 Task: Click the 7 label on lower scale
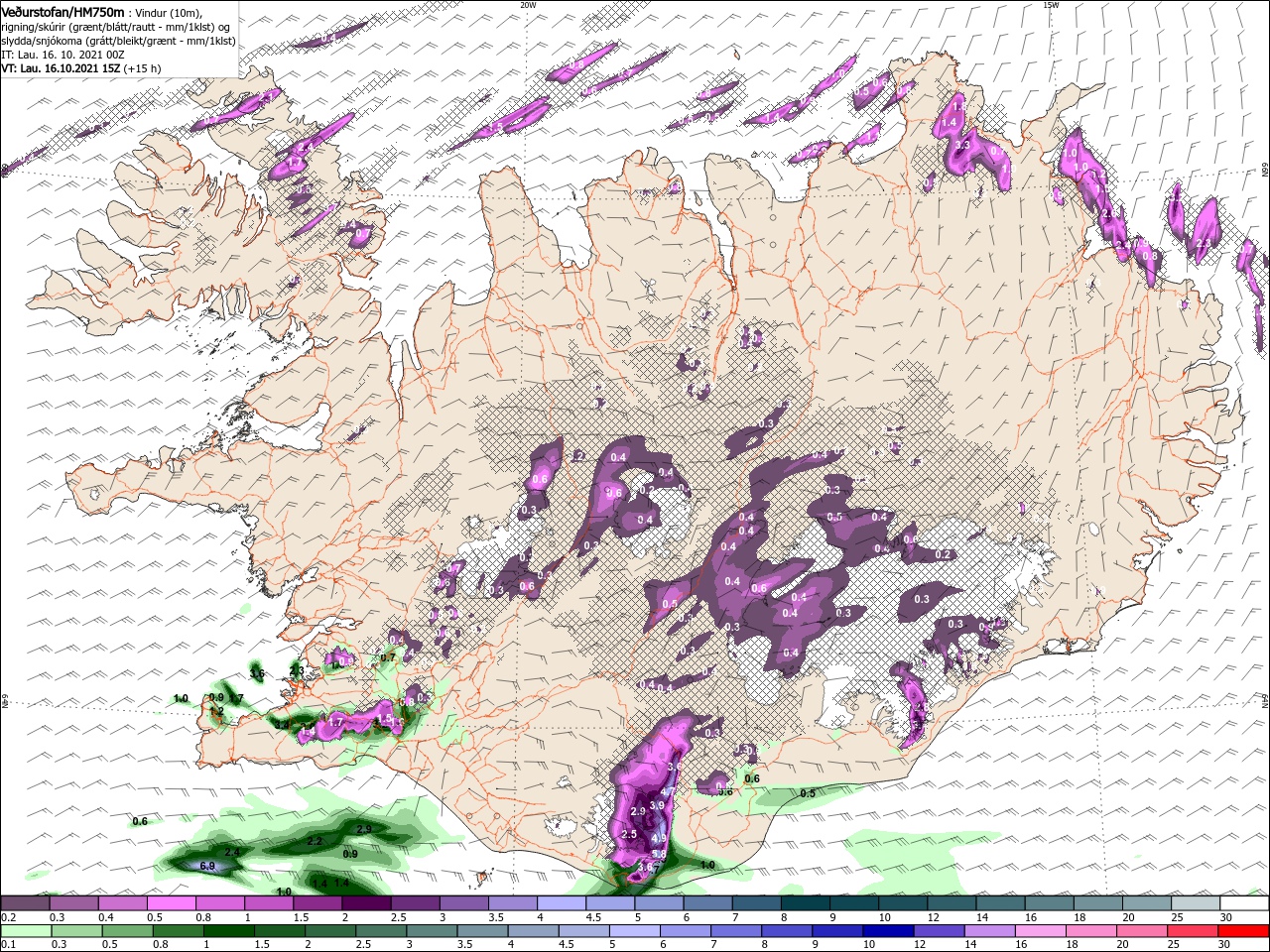tap(713, 944)
